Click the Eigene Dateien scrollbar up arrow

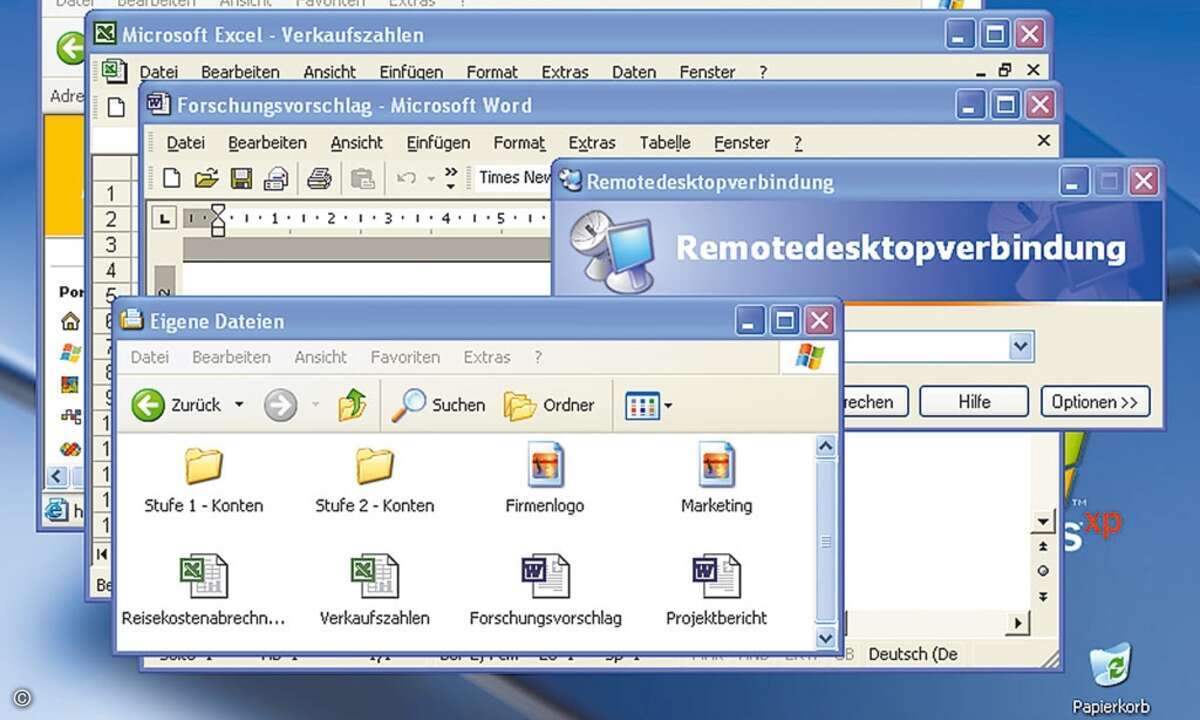(x=826, y=447)
